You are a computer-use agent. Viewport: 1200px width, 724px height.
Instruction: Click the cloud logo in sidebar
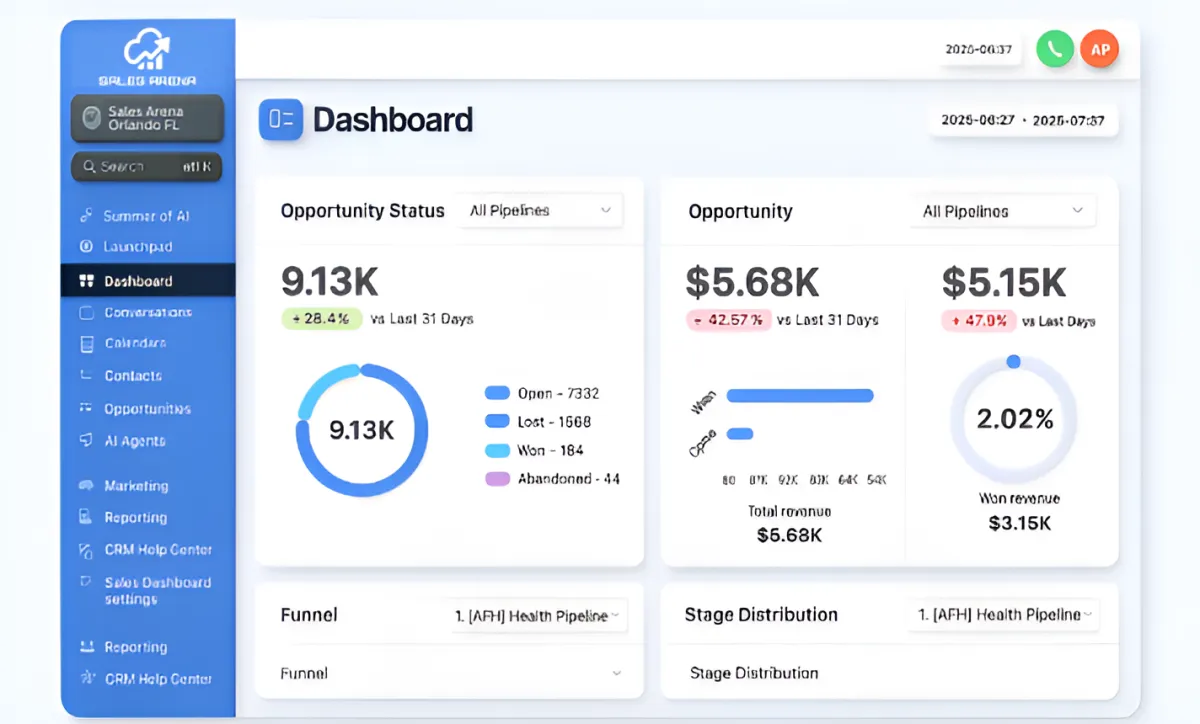(x=147, y=51)
